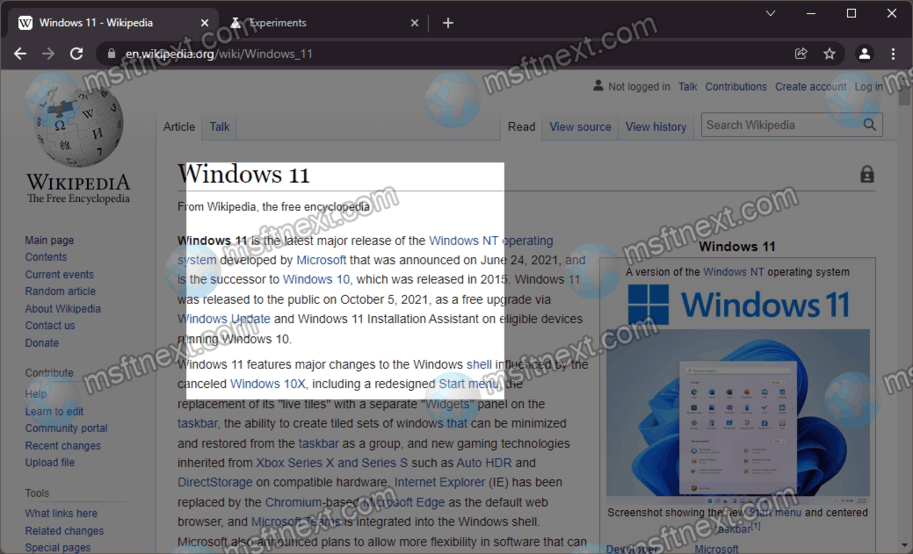Click Upload file link
Image resolution: width=913 pixels, height=554 pixels.
50,463
